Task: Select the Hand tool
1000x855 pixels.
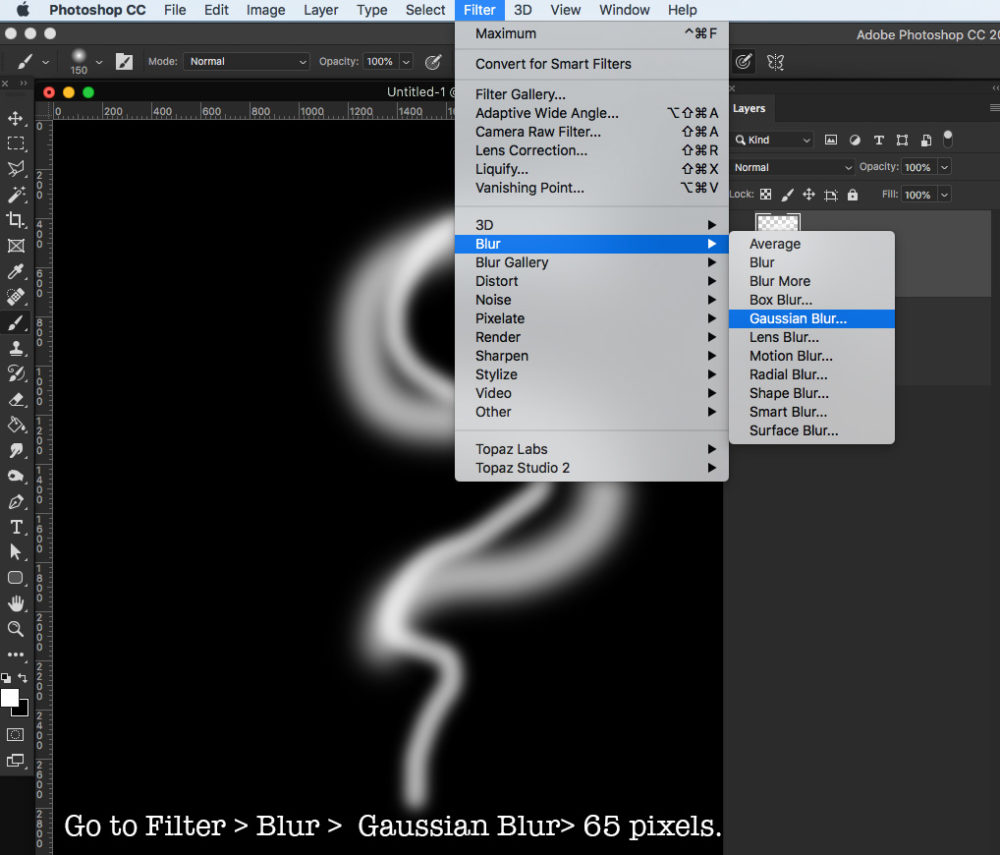Action: (x=15, y=603)
